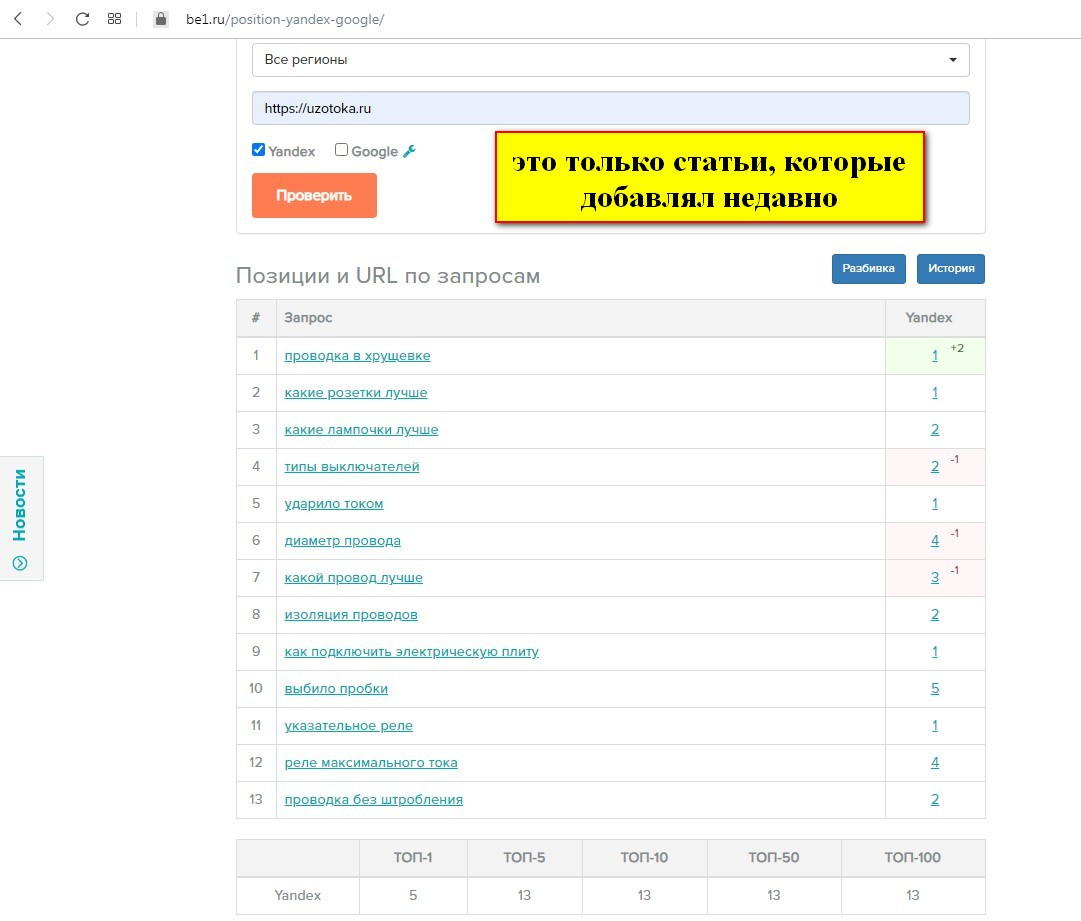Open query ударило током
Viewport: 1081px width, 921px height.
[334, 504]
